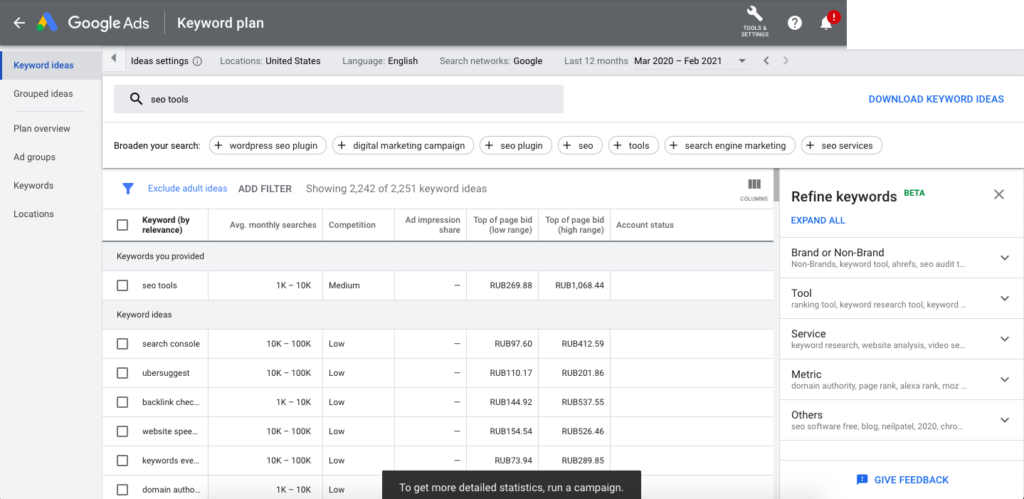Change Language: English setting
The width and height of the screenshot is (1024, 499).
pos(380,61)
